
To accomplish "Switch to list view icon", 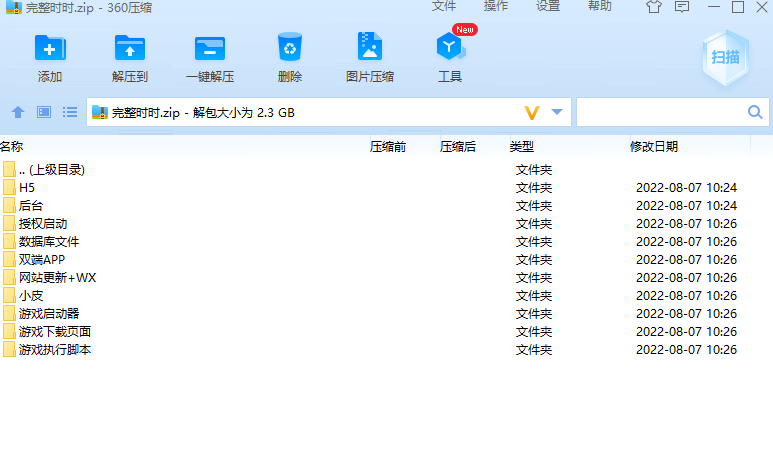I will (70, 112).
